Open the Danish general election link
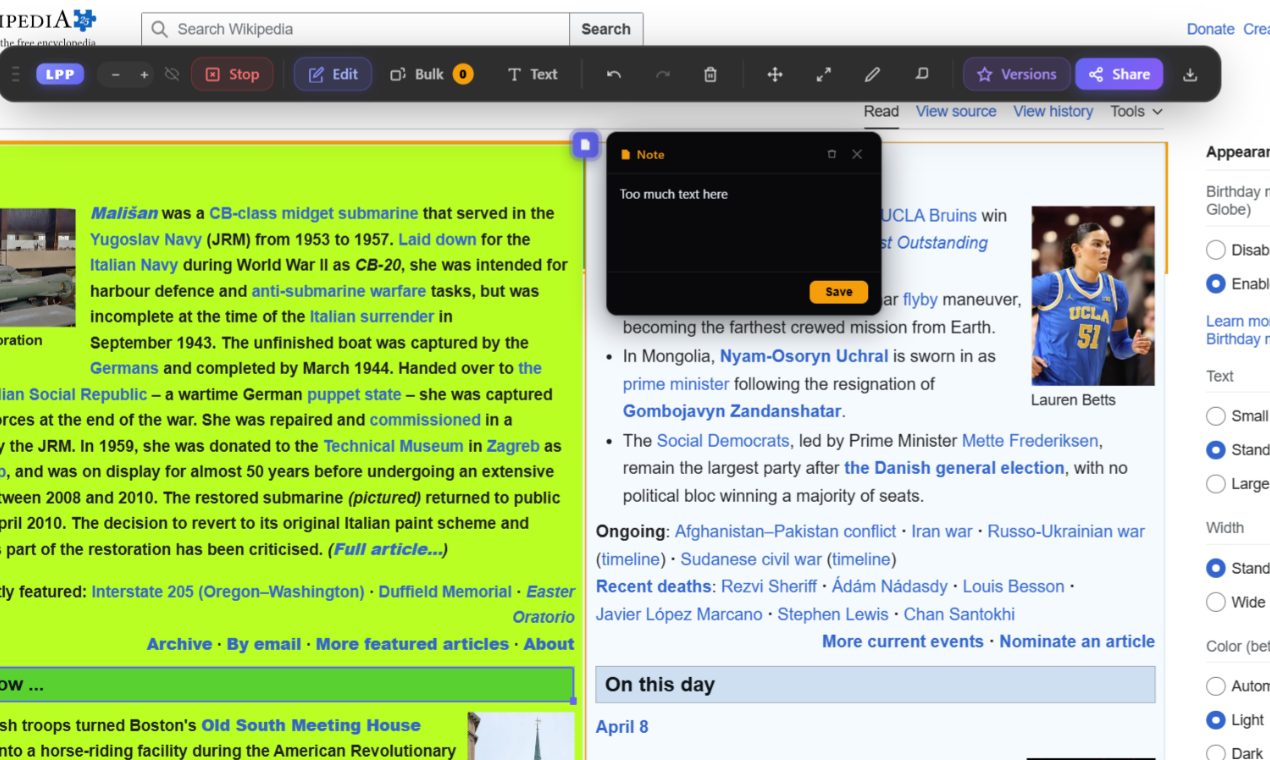This screenshot has height=760, width=1270. (954, 468)
